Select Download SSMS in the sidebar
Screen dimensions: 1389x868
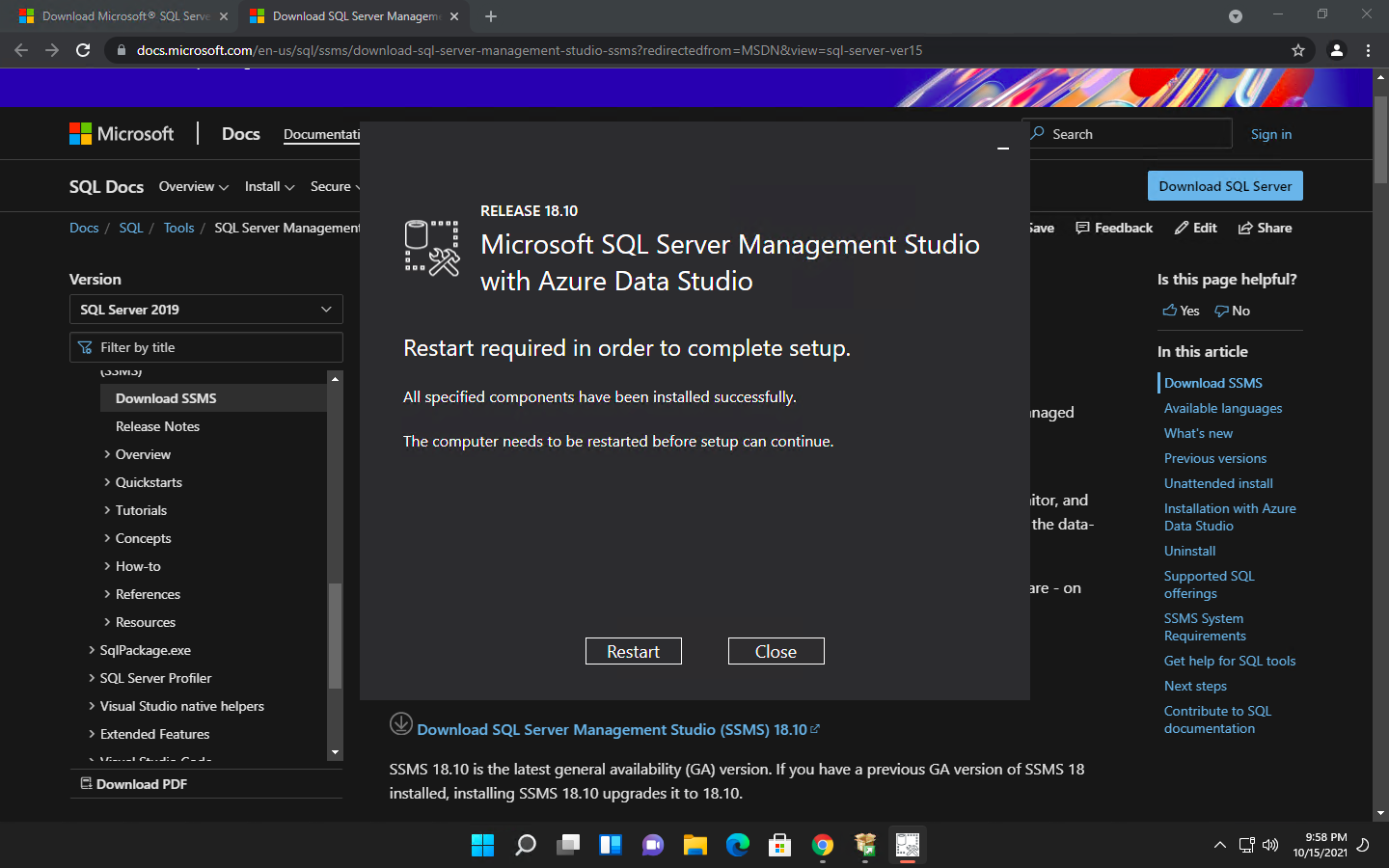click(213, 398)
